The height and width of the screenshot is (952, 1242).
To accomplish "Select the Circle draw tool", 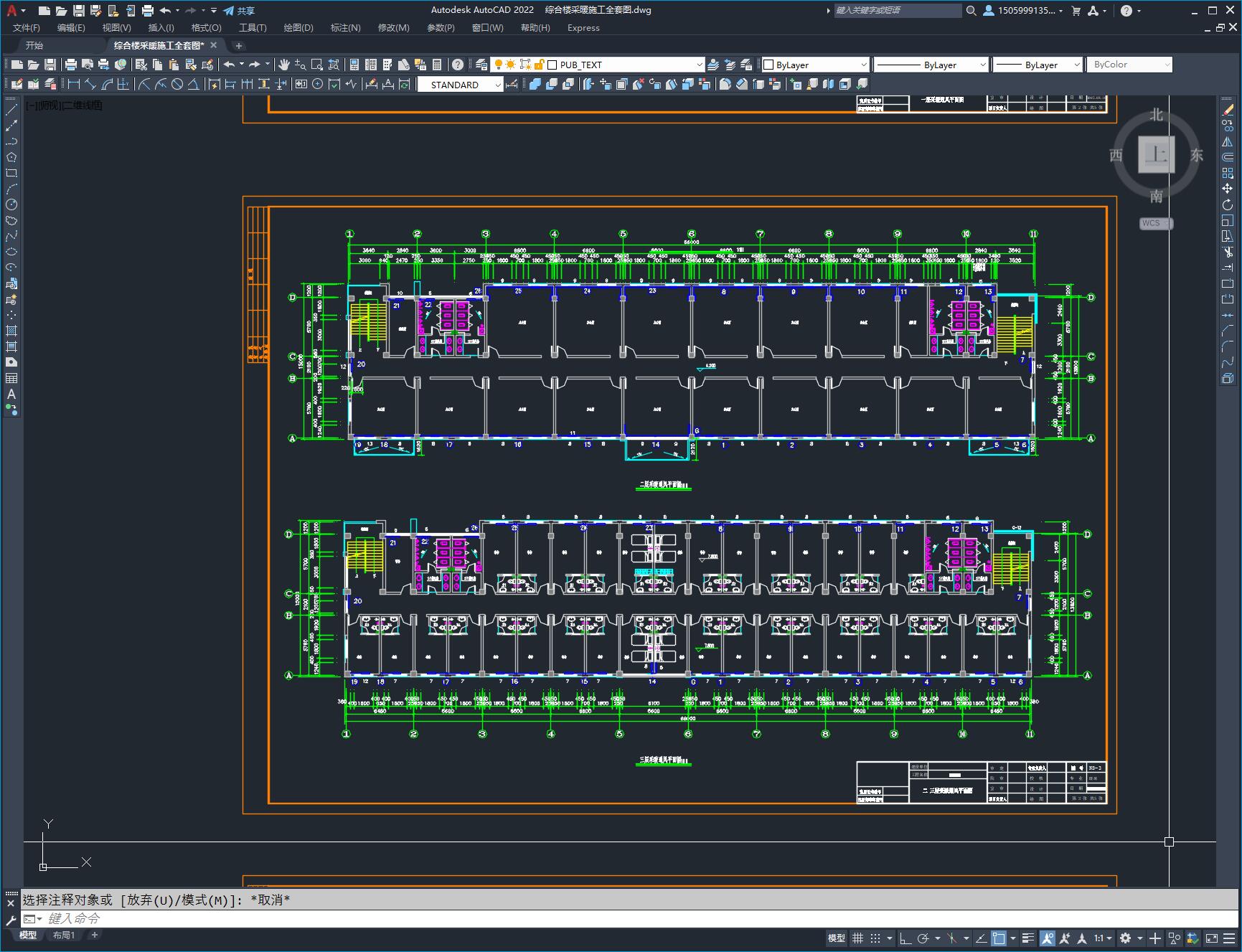I will (11, 204).
